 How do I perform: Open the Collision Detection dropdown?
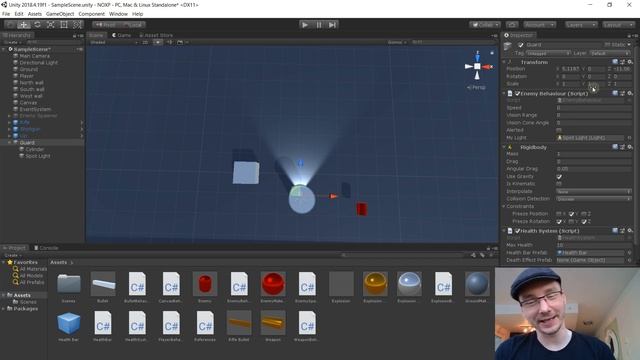click(x=594, y=199)
